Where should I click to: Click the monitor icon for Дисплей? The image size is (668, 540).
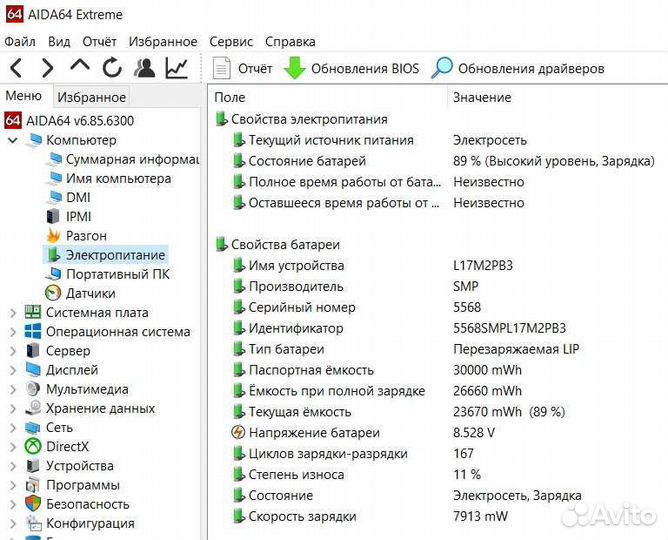33,370
